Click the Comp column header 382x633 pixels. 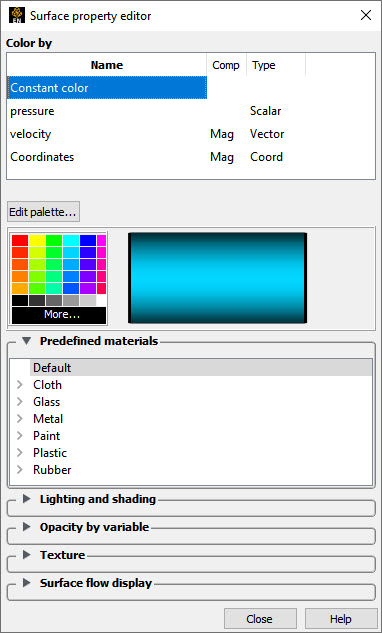click(226, 65)
